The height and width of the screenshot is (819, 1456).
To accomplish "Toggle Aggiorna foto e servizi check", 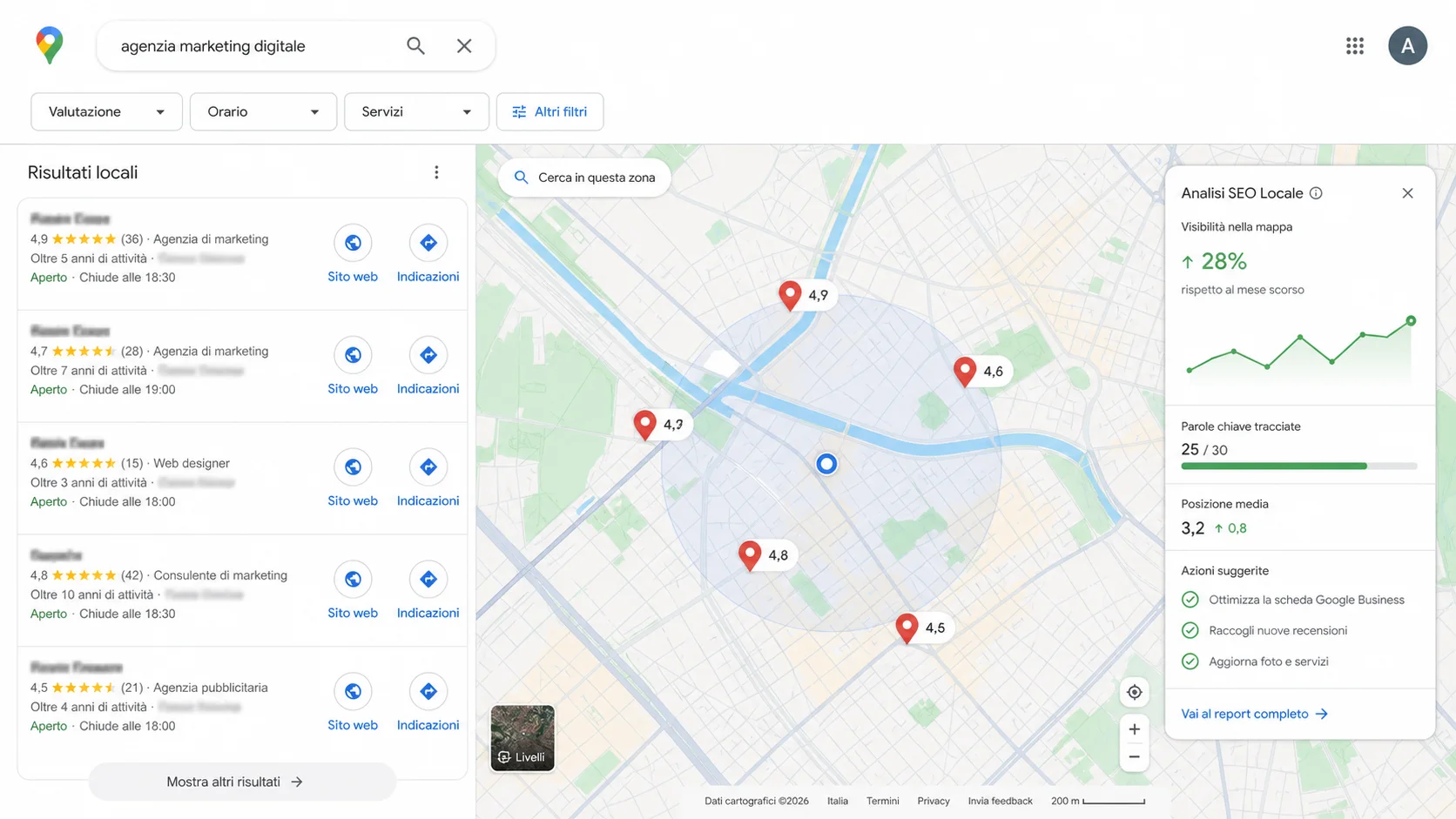I will point(1190,661).
